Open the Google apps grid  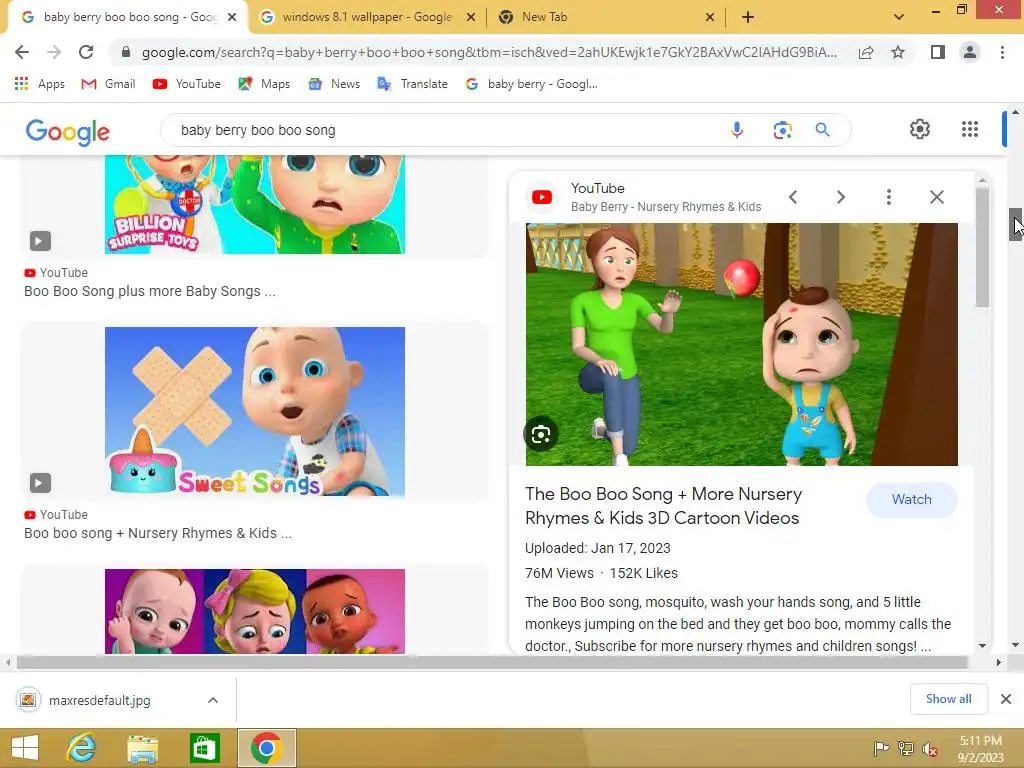(x=970, y=129)
